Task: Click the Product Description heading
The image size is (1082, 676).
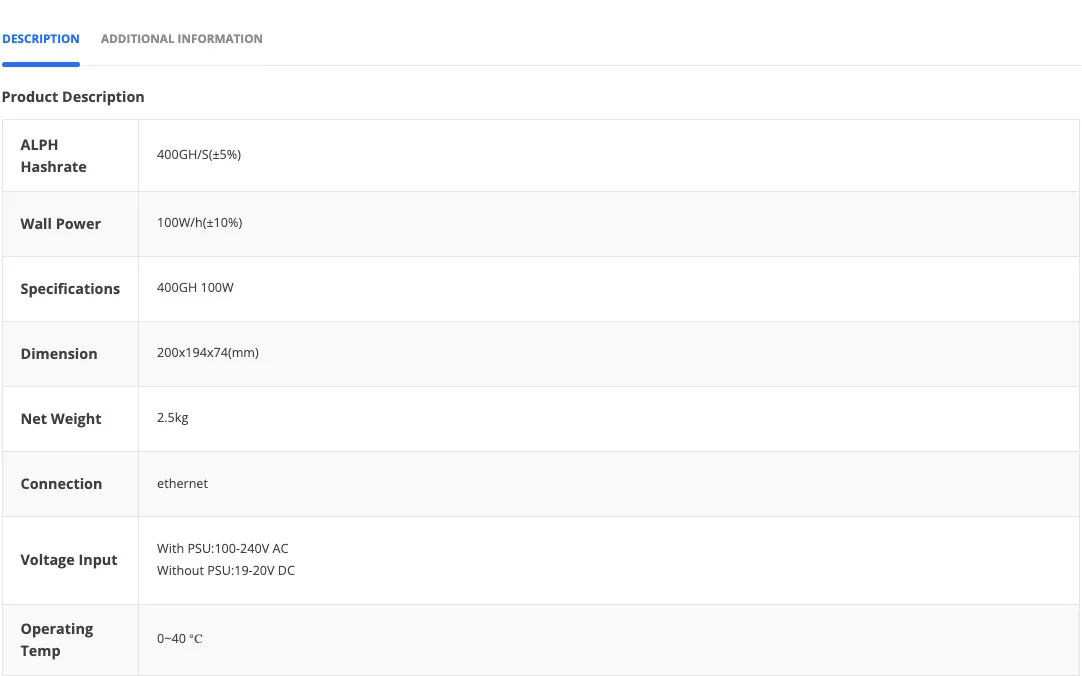Action: point(73,97)
